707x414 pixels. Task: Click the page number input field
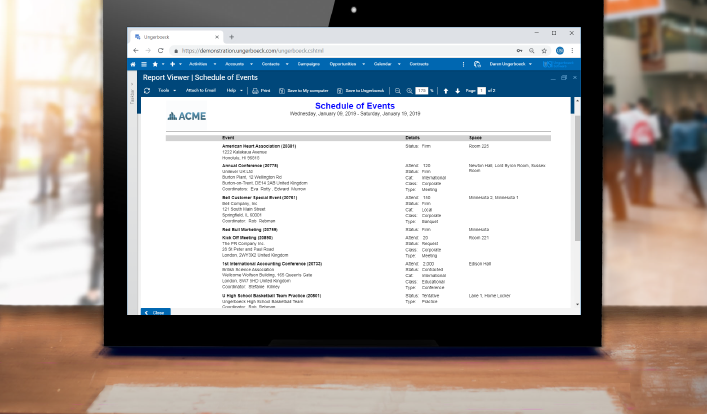click(482, 91)
